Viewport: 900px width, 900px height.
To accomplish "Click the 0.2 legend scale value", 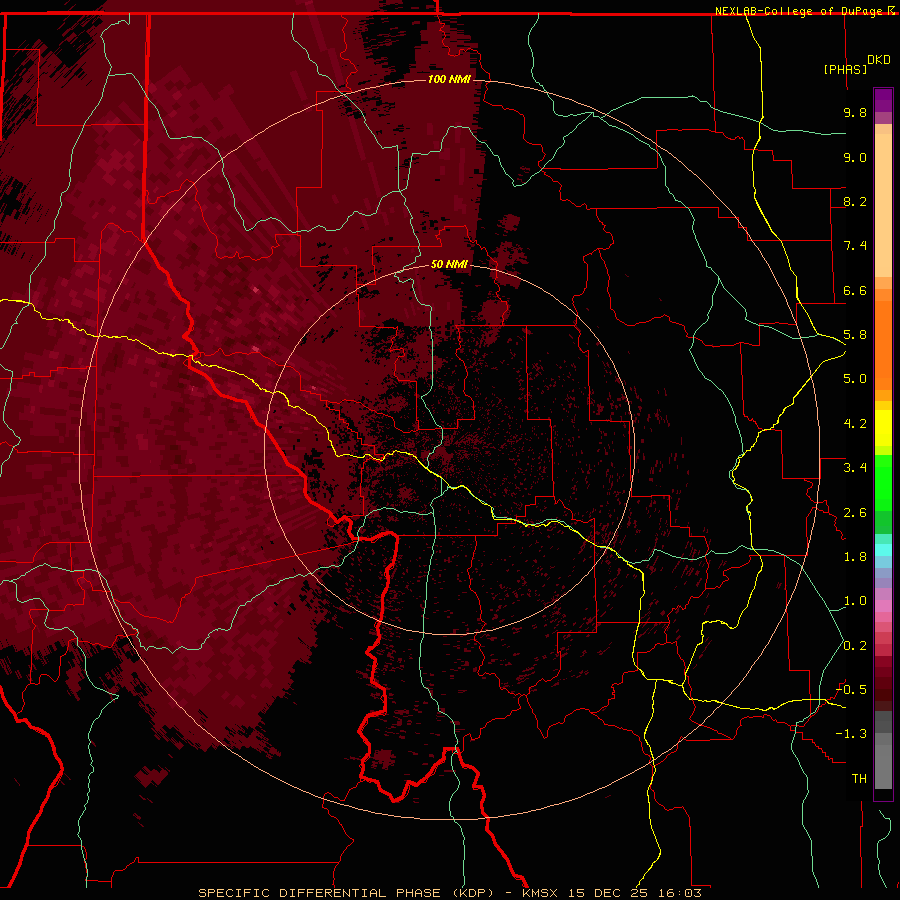I will (855, 646).
